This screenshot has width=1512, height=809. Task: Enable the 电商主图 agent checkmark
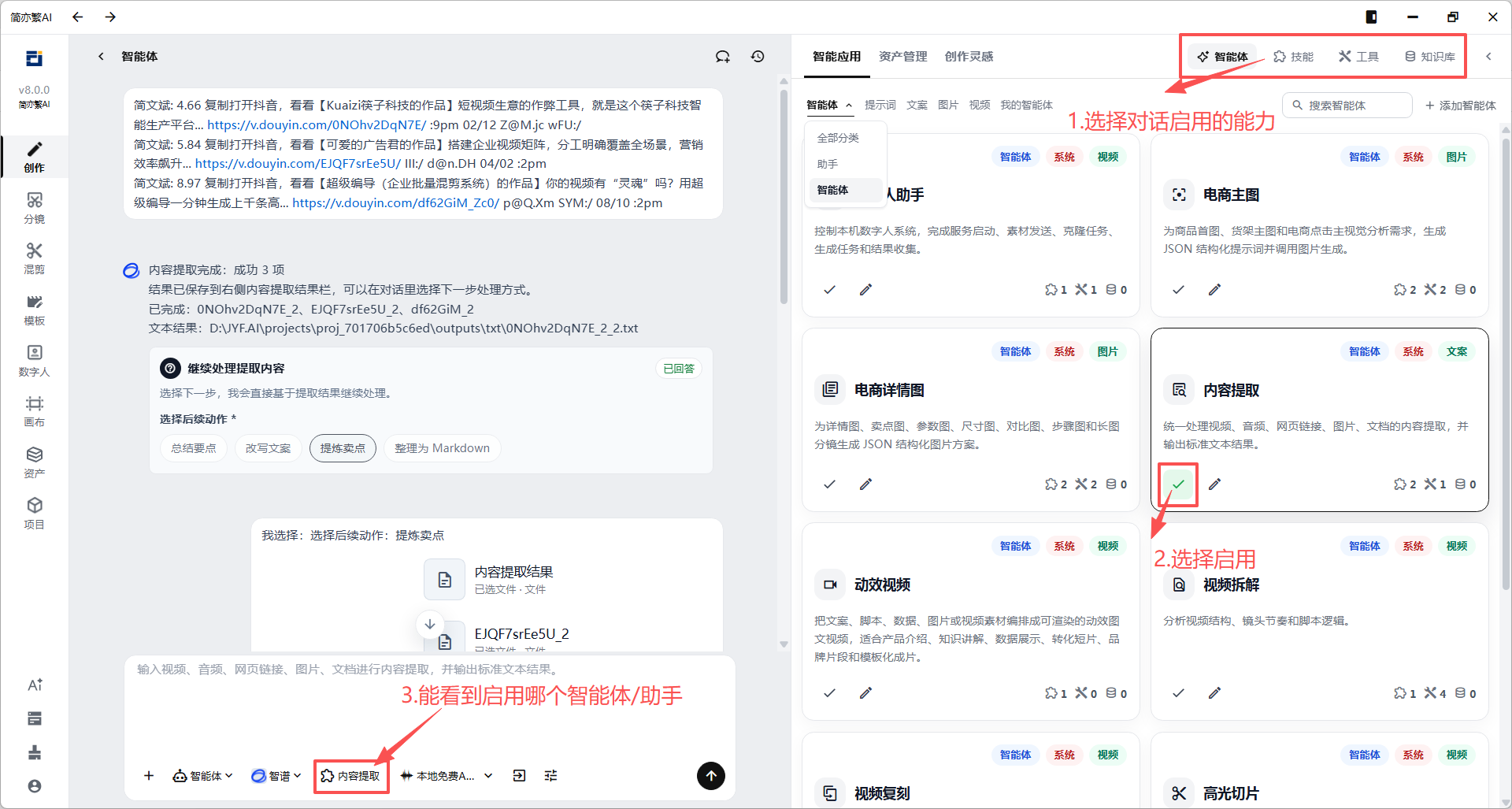[1178, 290]
